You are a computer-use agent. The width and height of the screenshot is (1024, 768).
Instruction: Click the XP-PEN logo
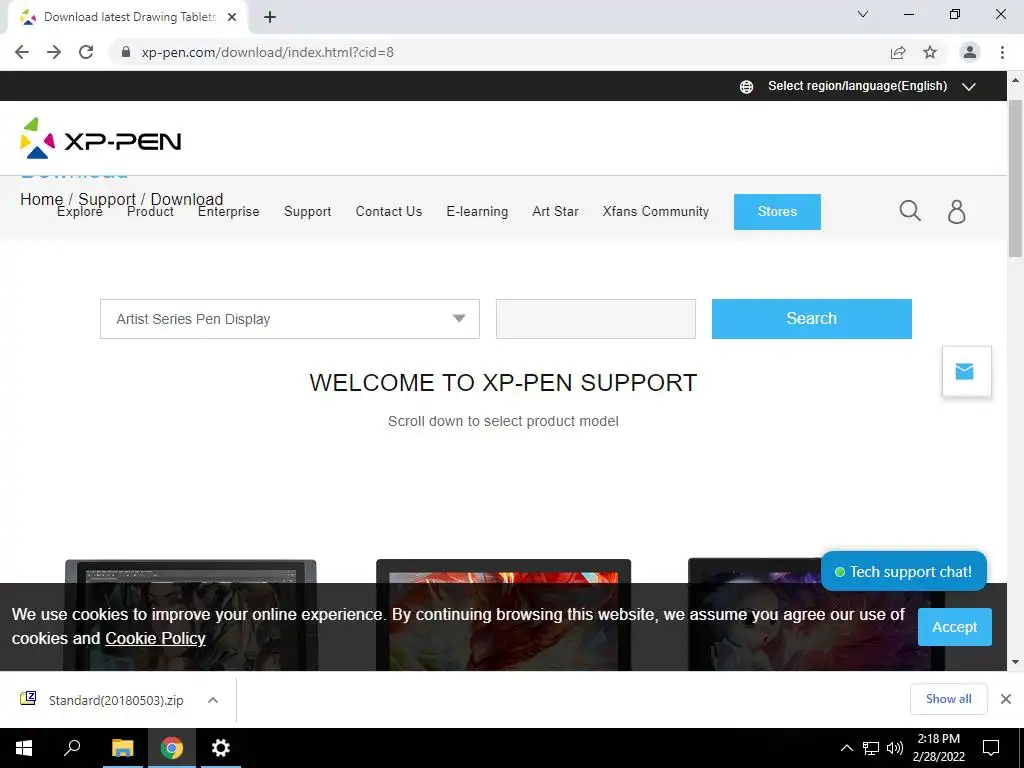pos(101,138)
